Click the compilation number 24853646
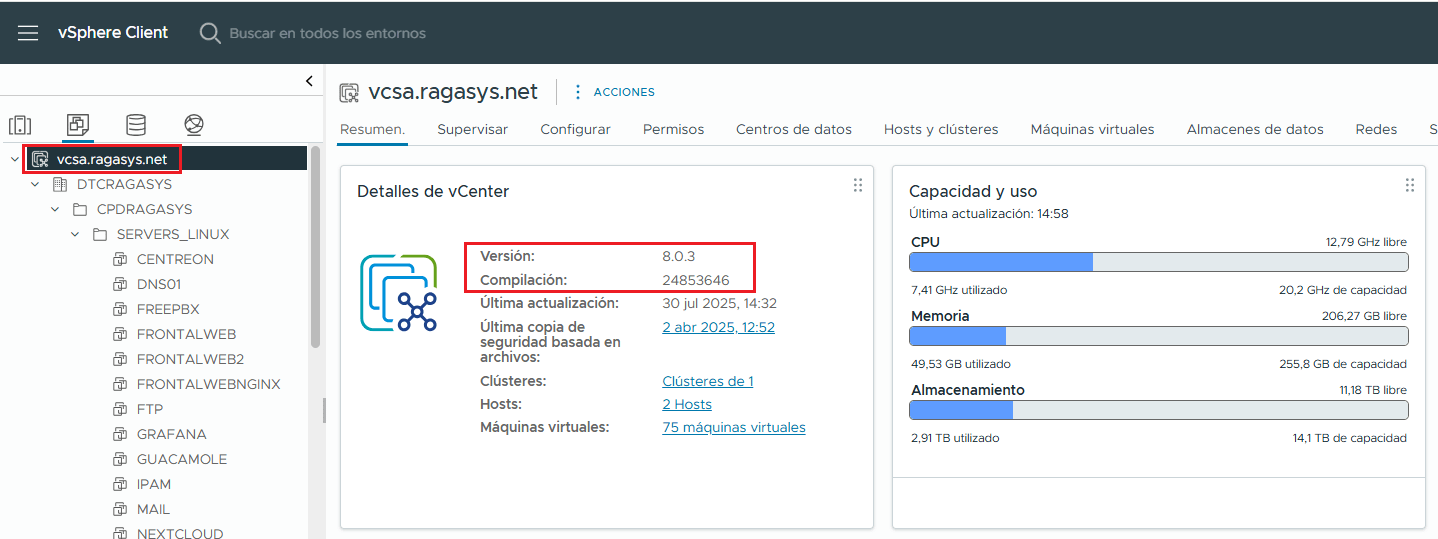Screen dimensions: 1438x539 (x=696, y=279)
